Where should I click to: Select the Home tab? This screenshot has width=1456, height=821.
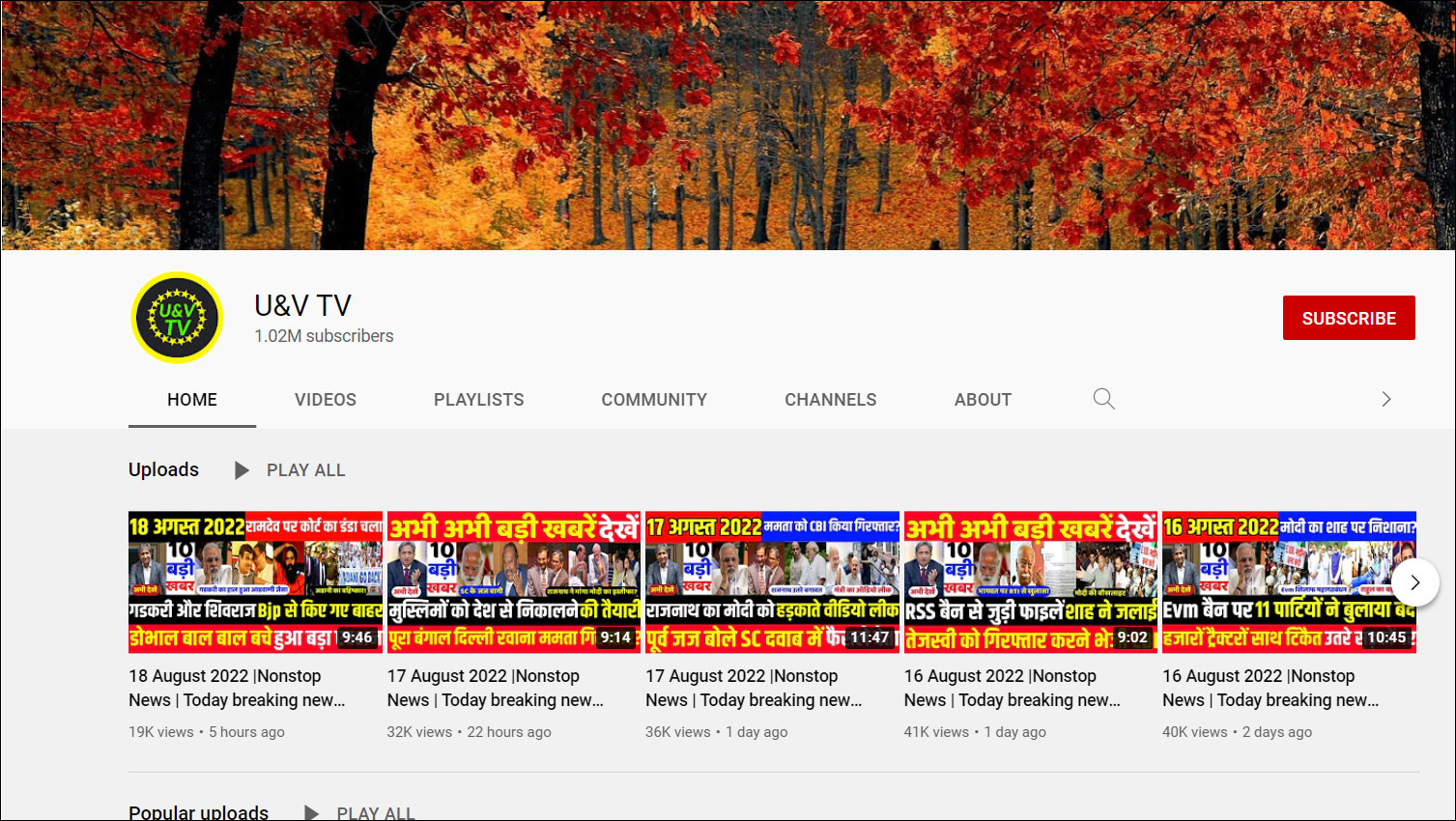click(191, 400)
